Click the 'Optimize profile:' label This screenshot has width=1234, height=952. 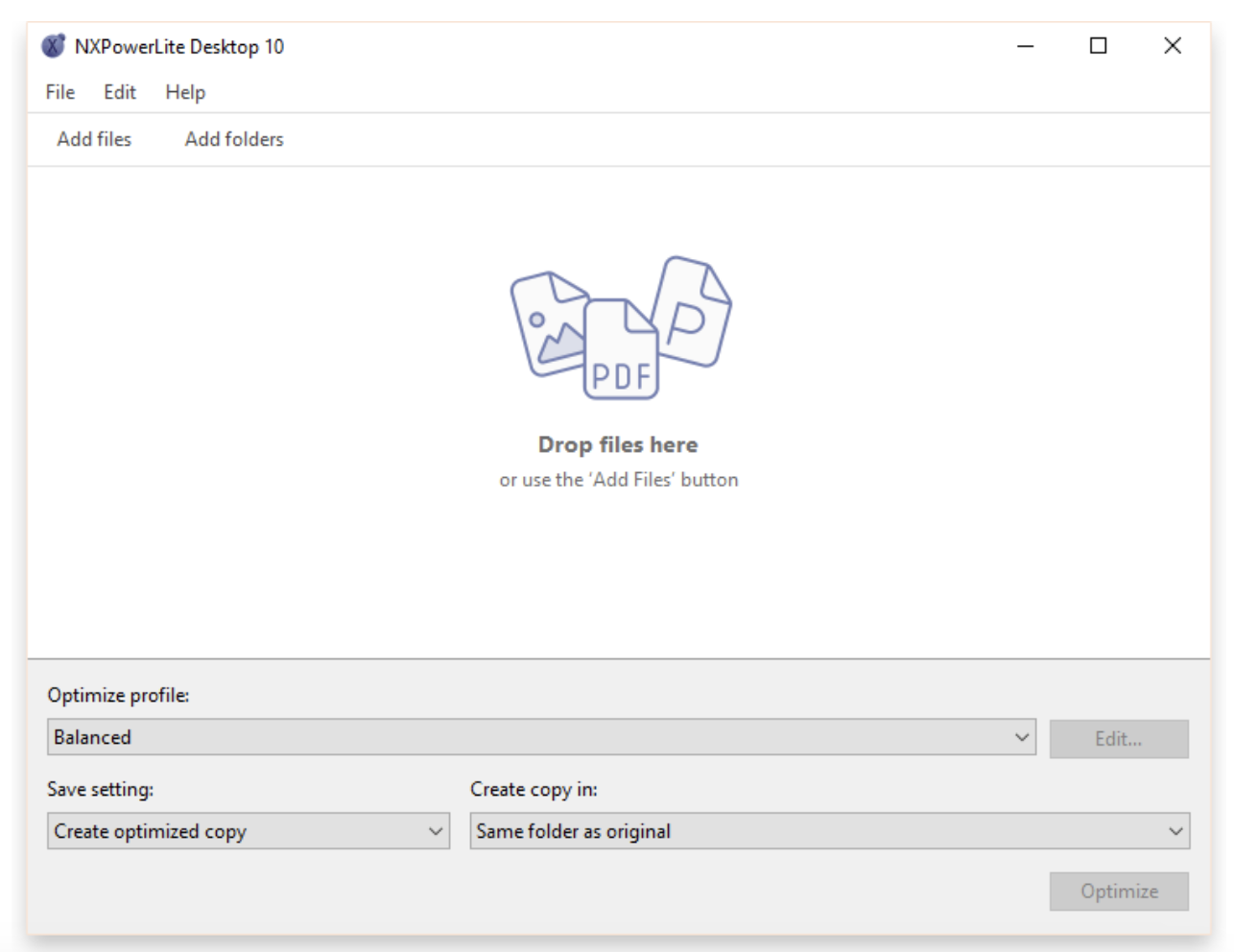118,695
